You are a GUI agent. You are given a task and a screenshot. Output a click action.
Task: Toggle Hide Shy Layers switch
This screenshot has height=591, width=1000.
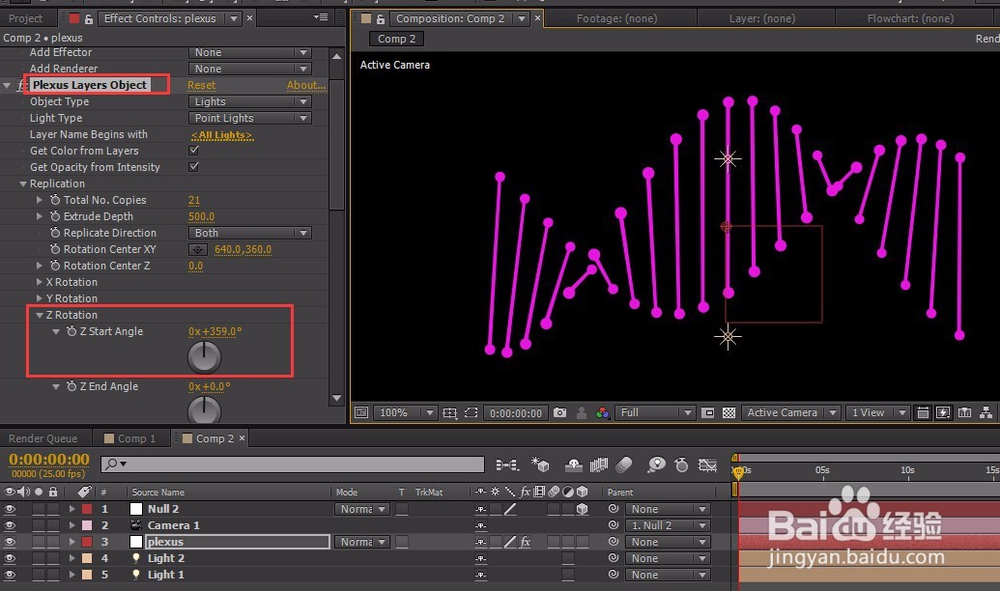[x=573, y=465]
